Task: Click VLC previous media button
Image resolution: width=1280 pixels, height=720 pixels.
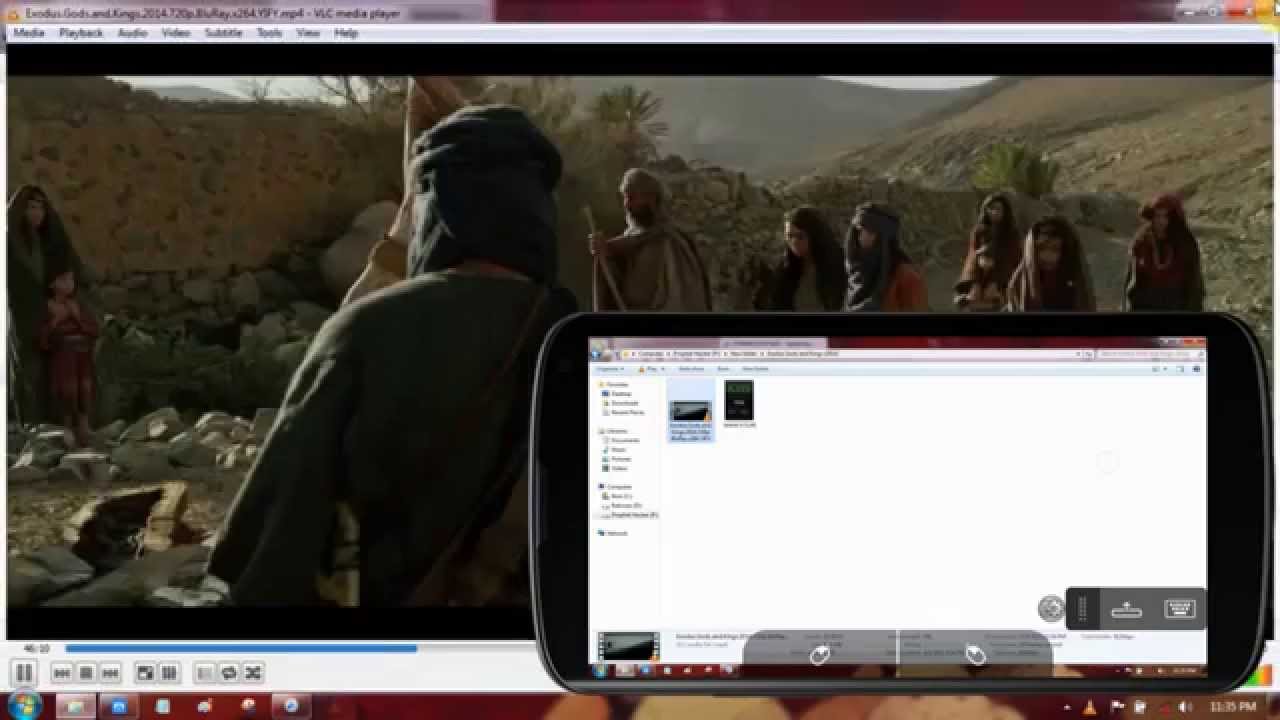Action: pyautogui.click(x=62, y=673)
